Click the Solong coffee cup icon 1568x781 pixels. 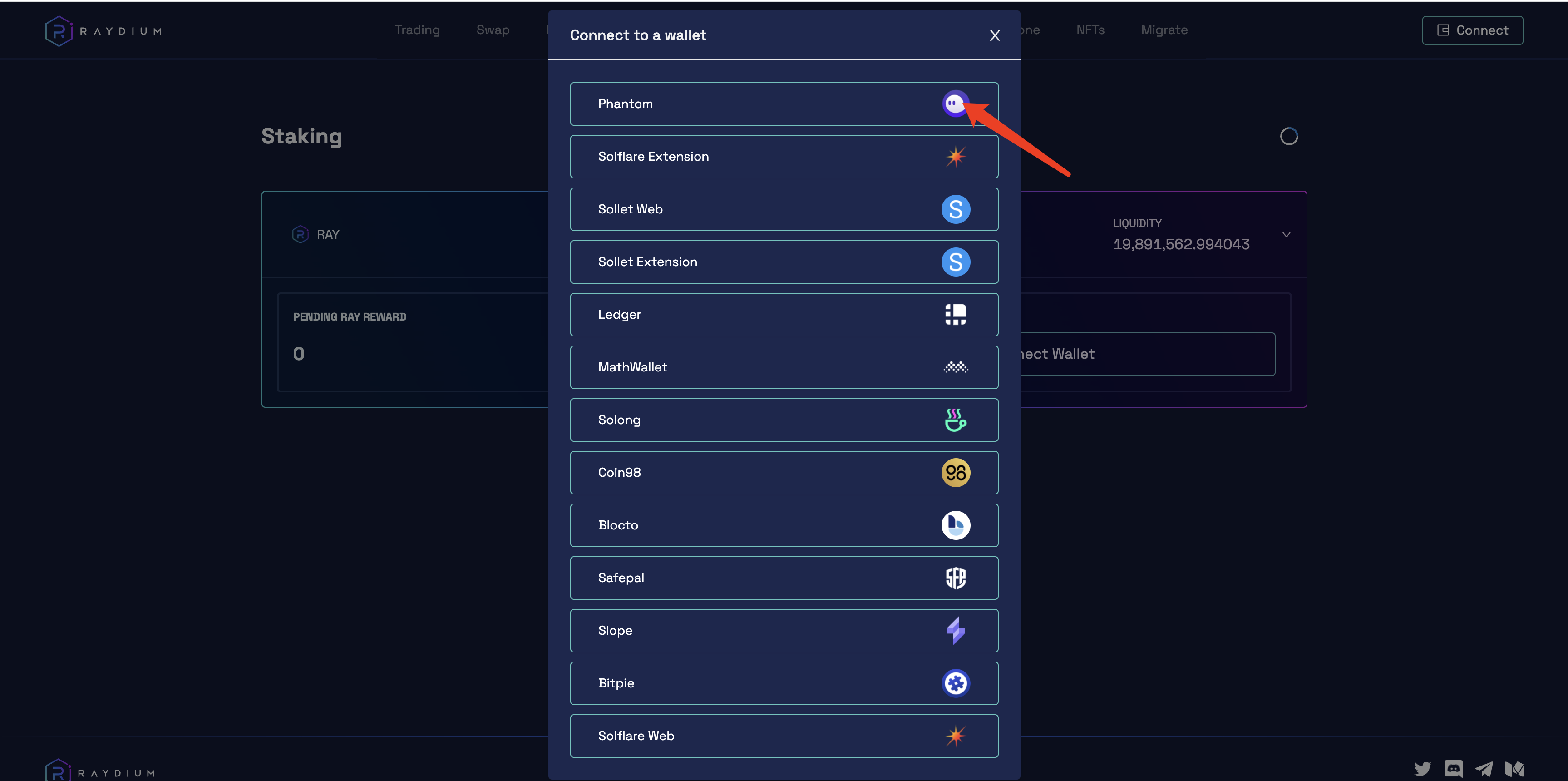[x=956, y=420]
